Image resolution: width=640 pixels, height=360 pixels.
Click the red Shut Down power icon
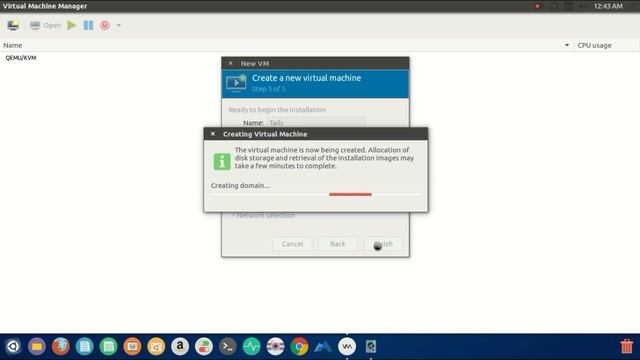(x=105, y=25)
